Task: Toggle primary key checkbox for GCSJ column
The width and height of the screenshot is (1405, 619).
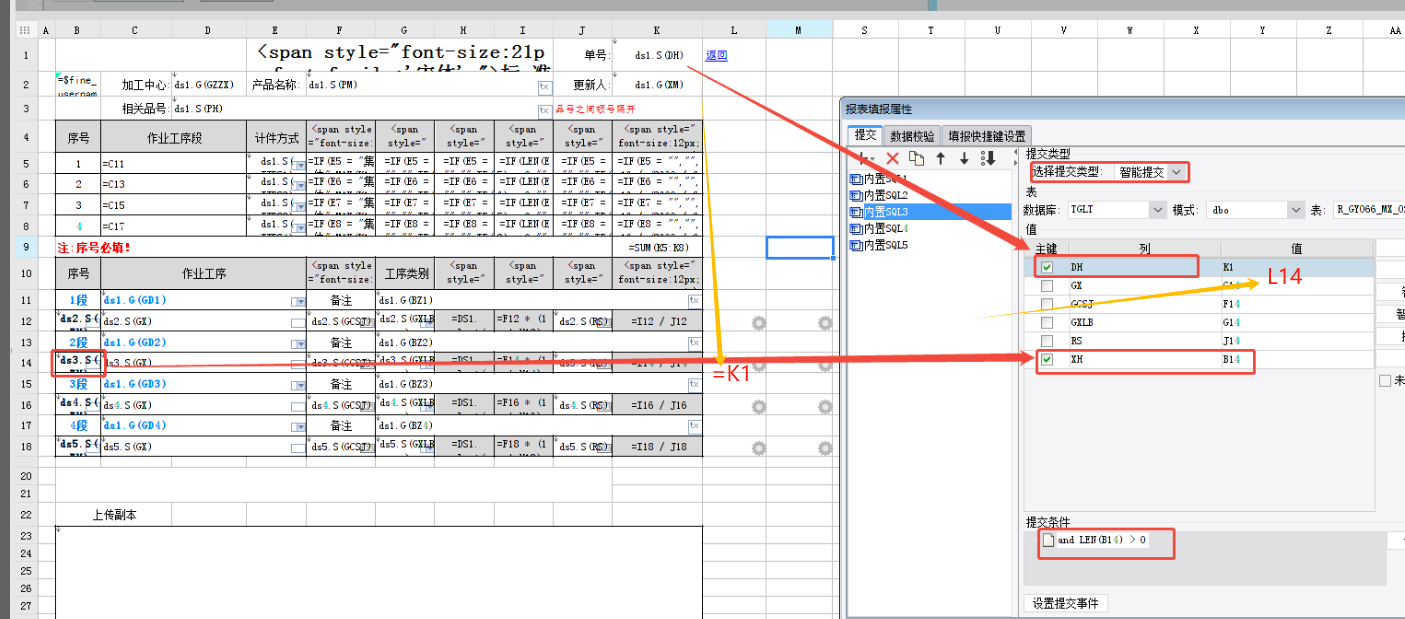Action: 1046,304
